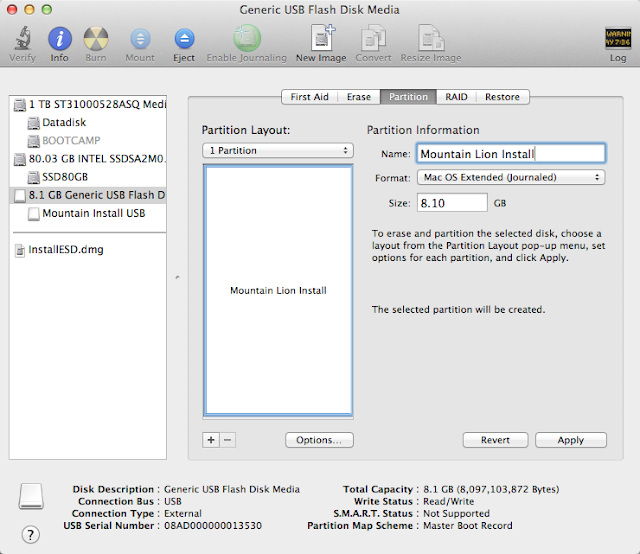
Task: Click the Total Capacity value 8.1 GB
Action: click(491, 489)
